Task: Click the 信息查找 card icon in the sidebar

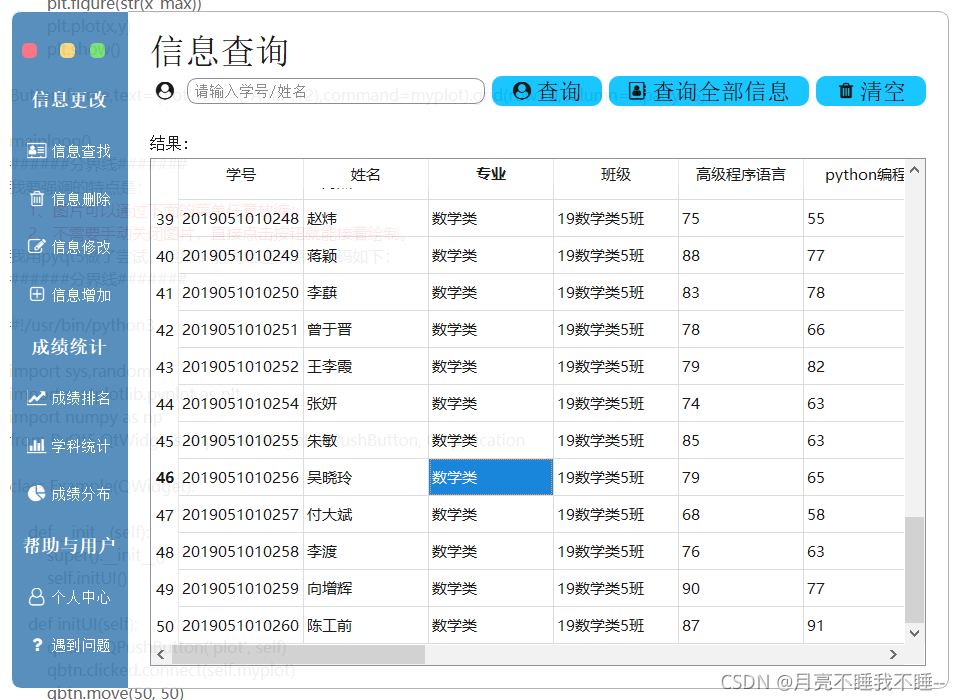Action: tap(37, 151)
